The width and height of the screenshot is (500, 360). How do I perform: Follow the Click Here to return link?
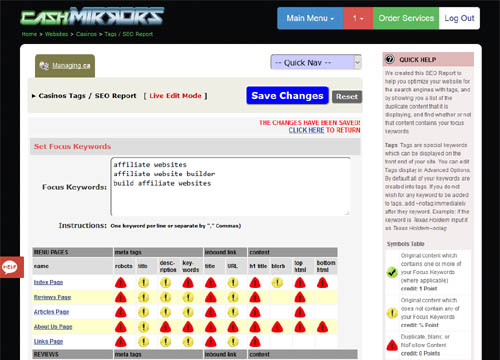coord(306,130)
